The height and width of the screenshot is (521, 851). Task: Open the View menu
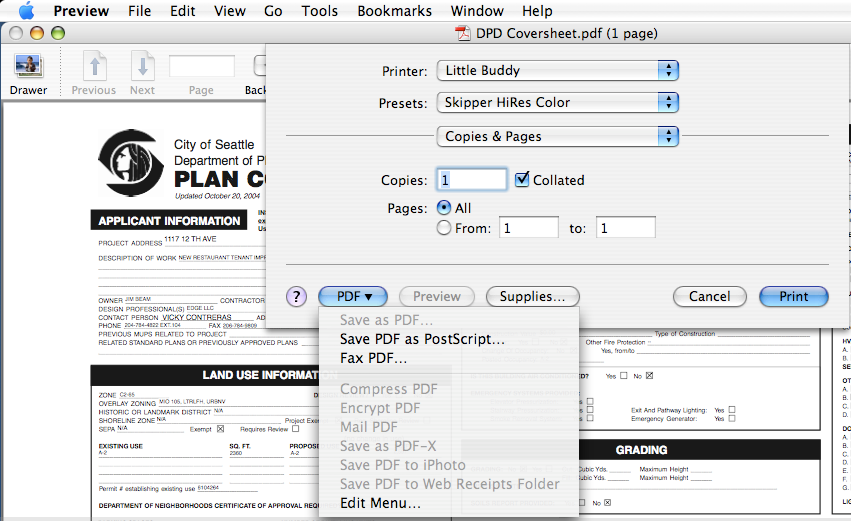pyautogui.click(x=230, y=11)
